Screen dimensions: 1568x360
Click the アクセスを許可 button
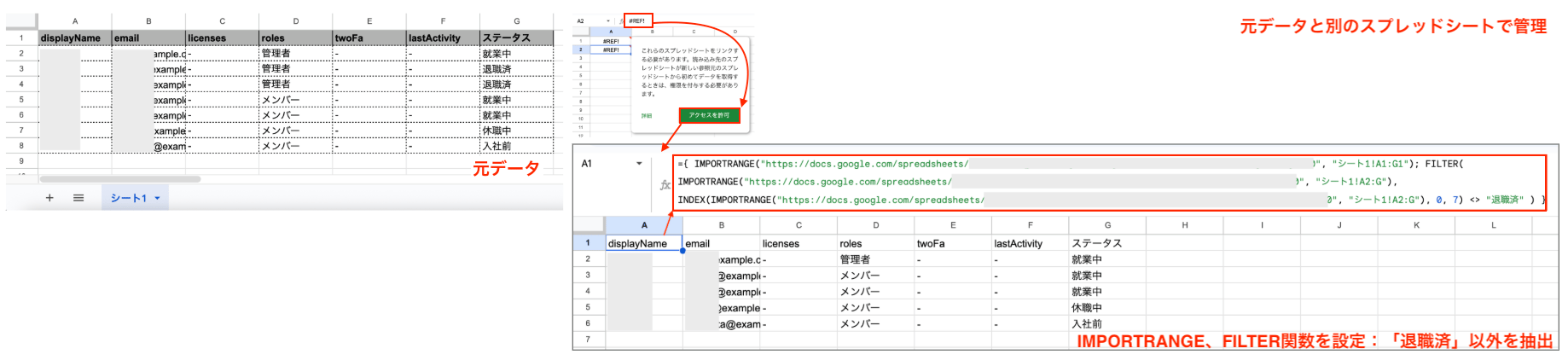tap(709, 115)
